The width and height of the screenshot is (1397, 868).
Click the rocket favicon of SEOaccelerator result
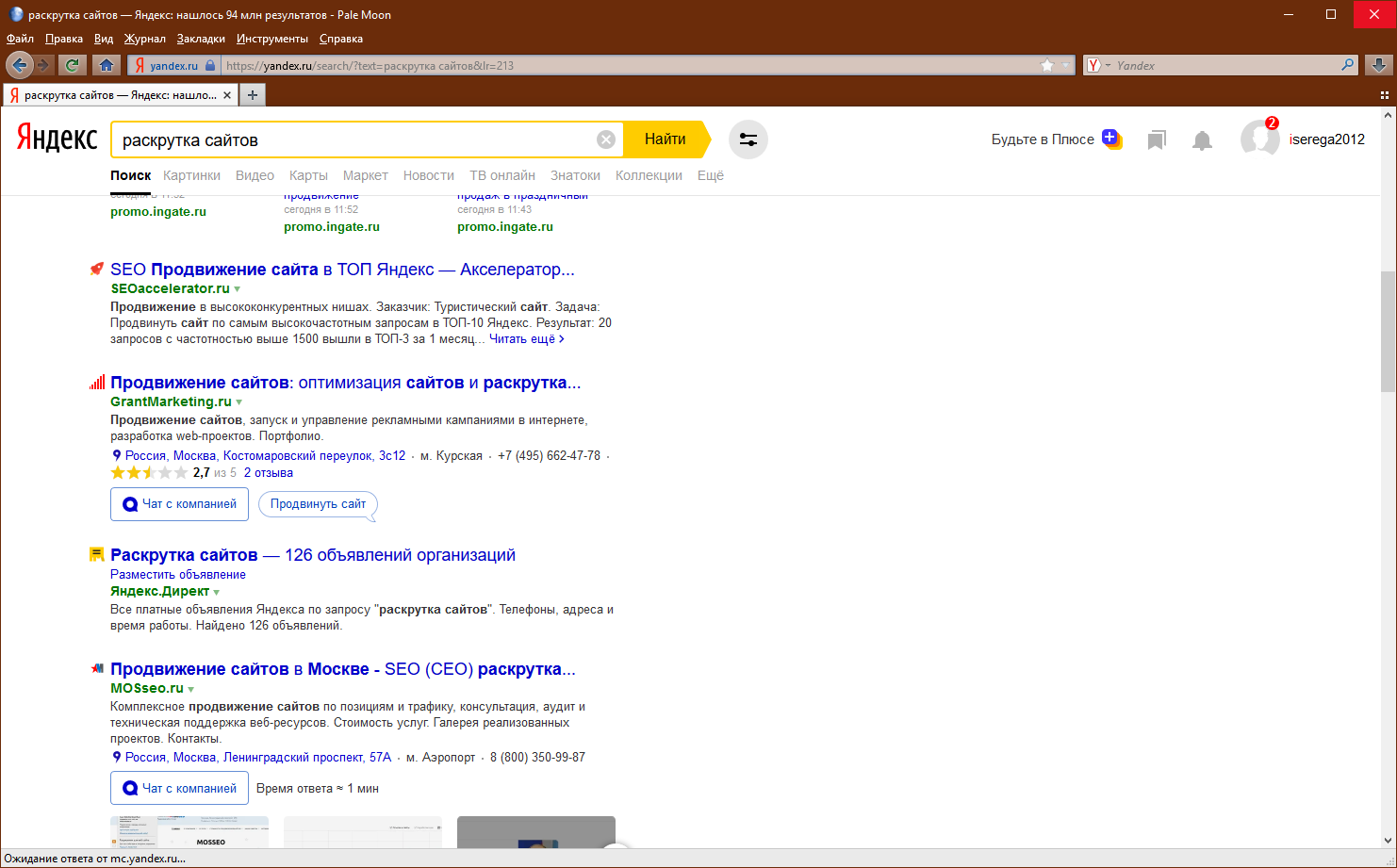pyautogui.click(x=96, y=270)
